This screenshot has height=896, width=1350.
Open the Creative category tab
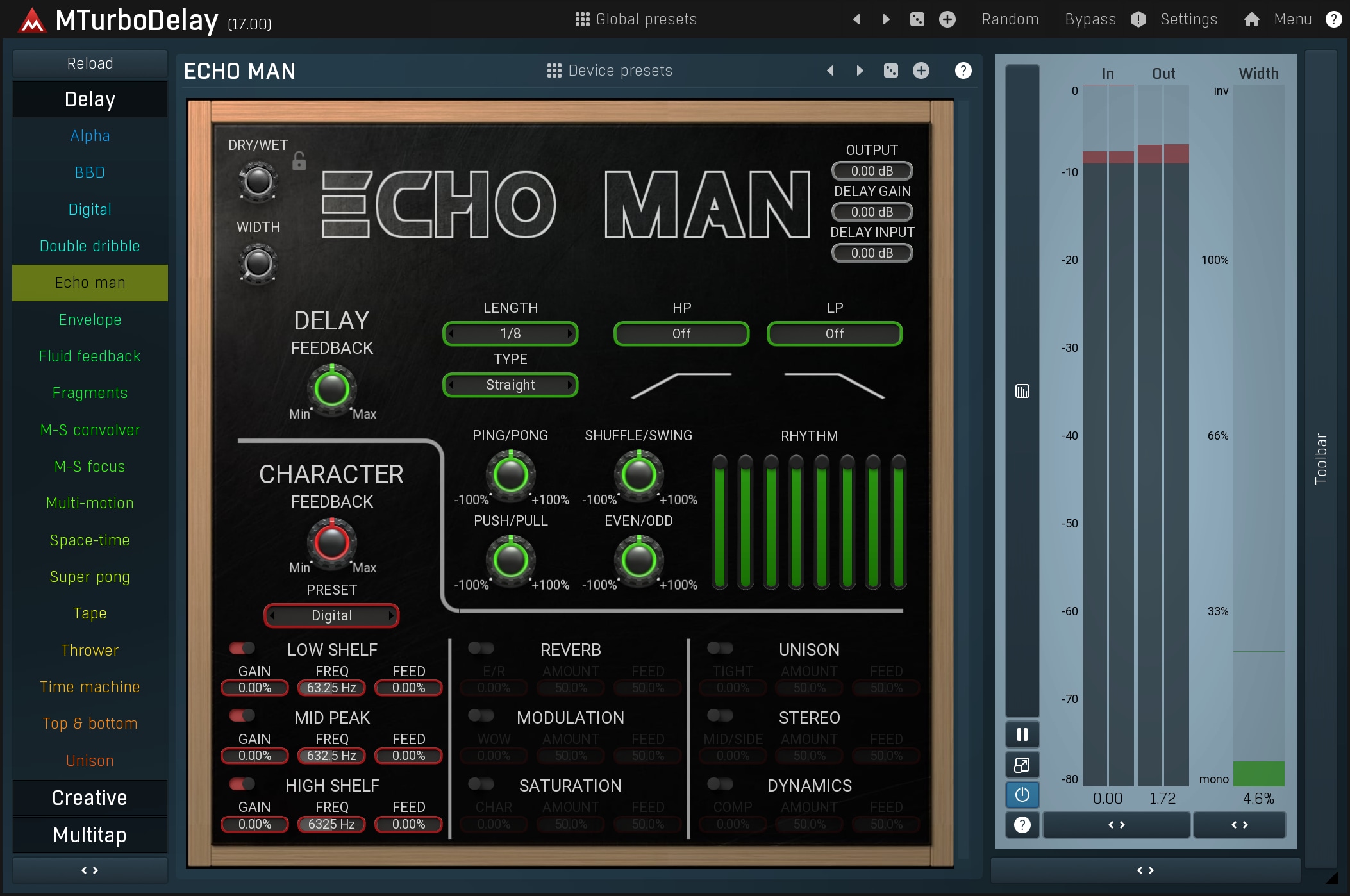coord(90,798)
